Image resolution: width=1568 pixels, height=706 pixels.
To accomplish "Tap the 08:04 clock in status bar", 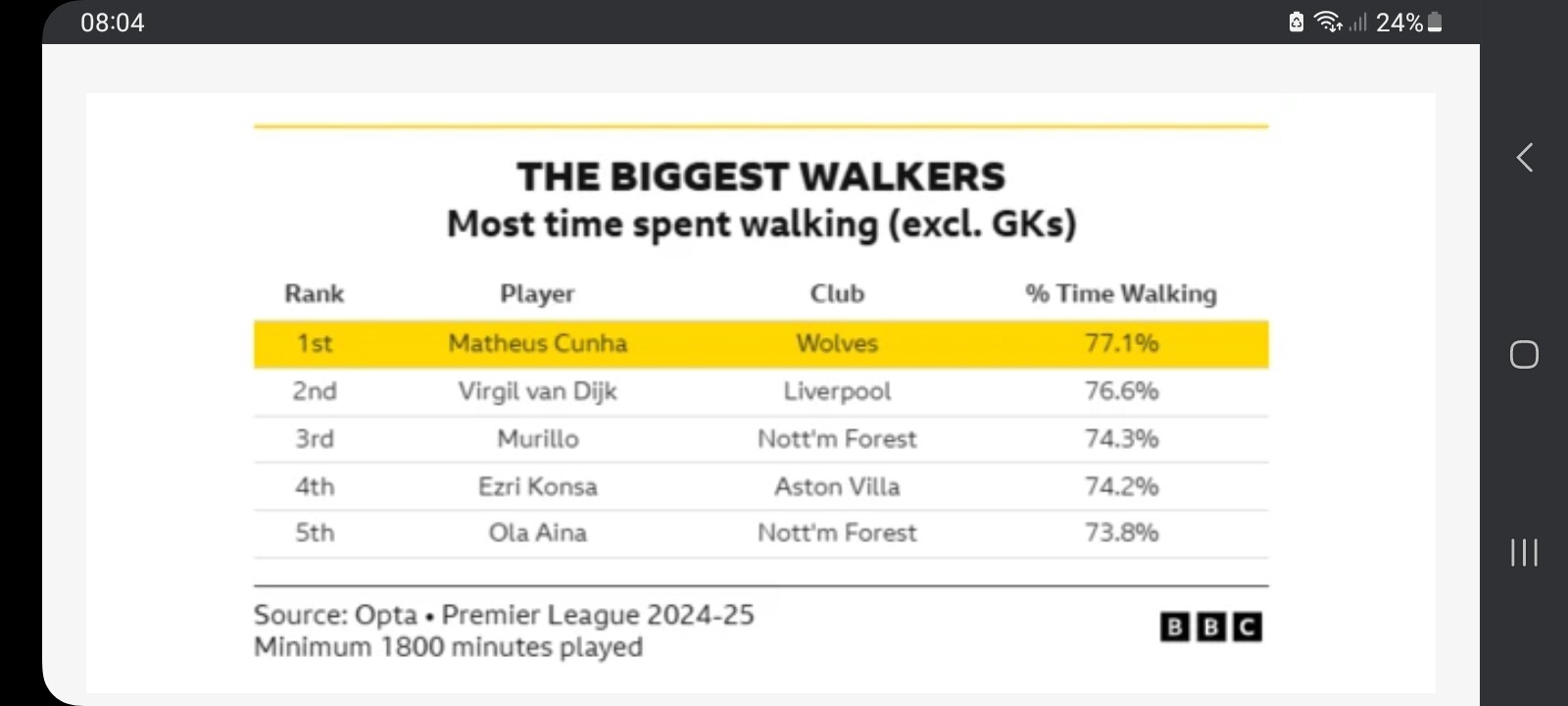I will pos(113,23).
